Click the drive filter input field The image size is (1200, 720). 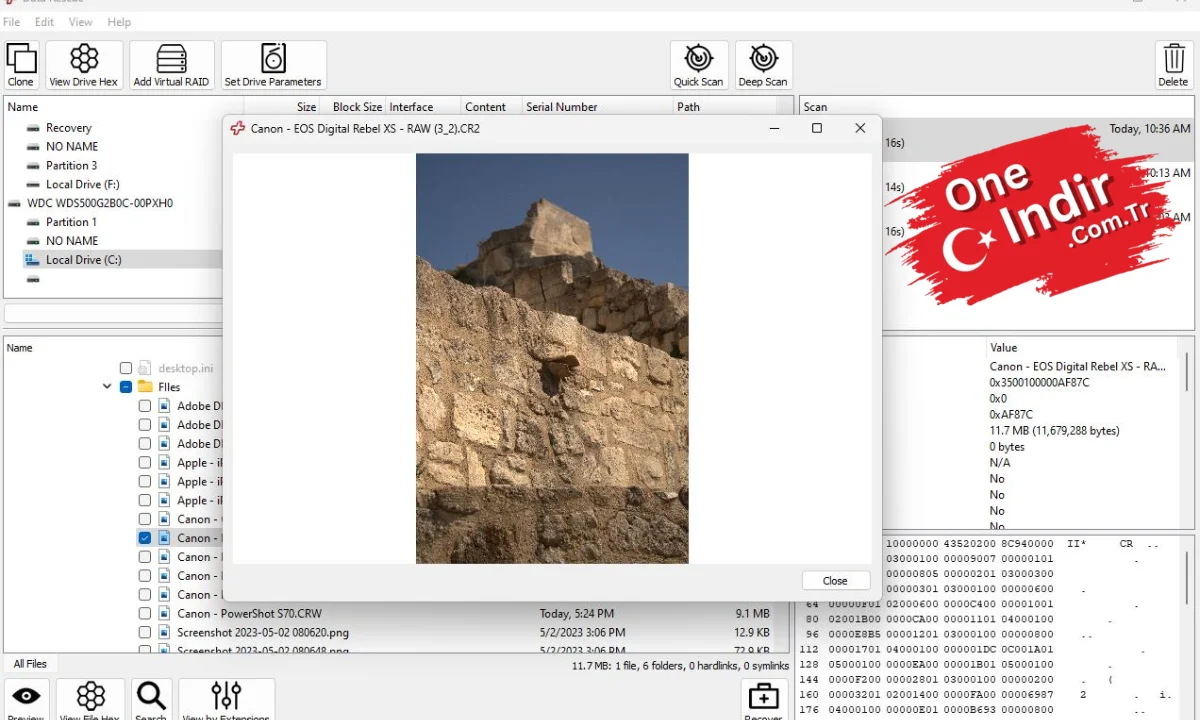113,314
